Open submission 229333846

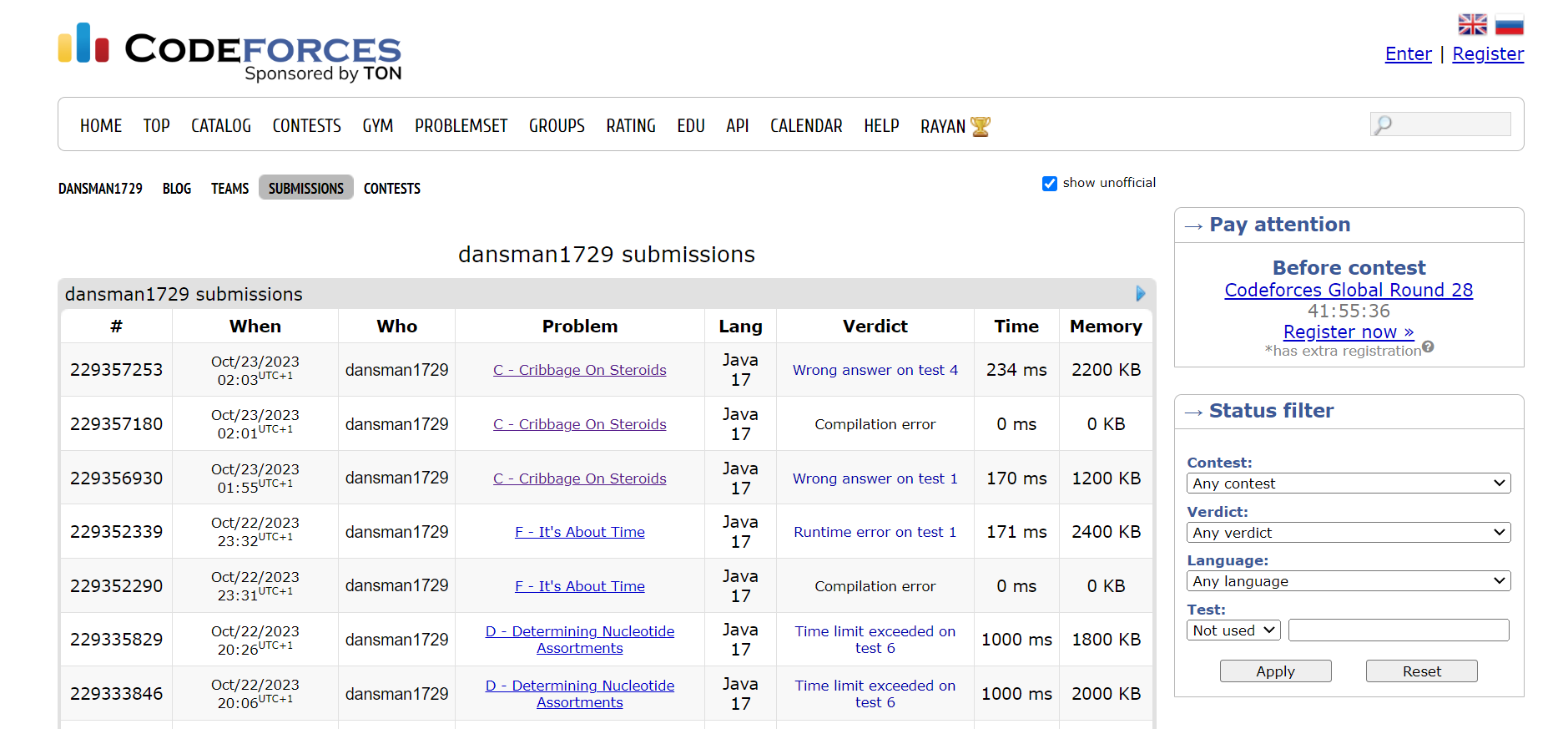[117, 694]
